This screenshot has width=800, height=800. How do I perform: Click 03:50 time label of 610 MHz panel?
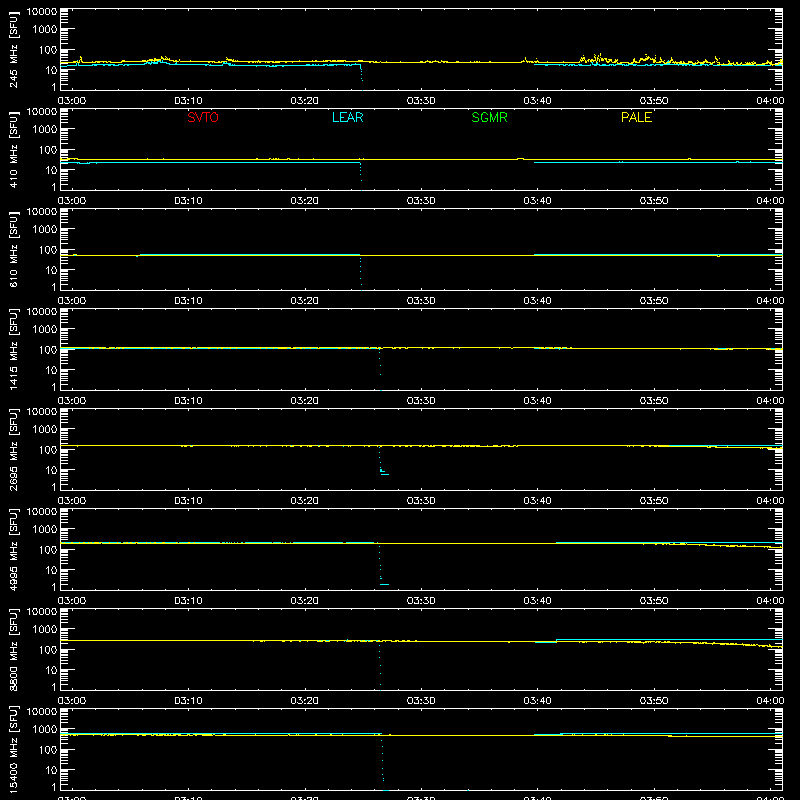[x=654, y=301]
